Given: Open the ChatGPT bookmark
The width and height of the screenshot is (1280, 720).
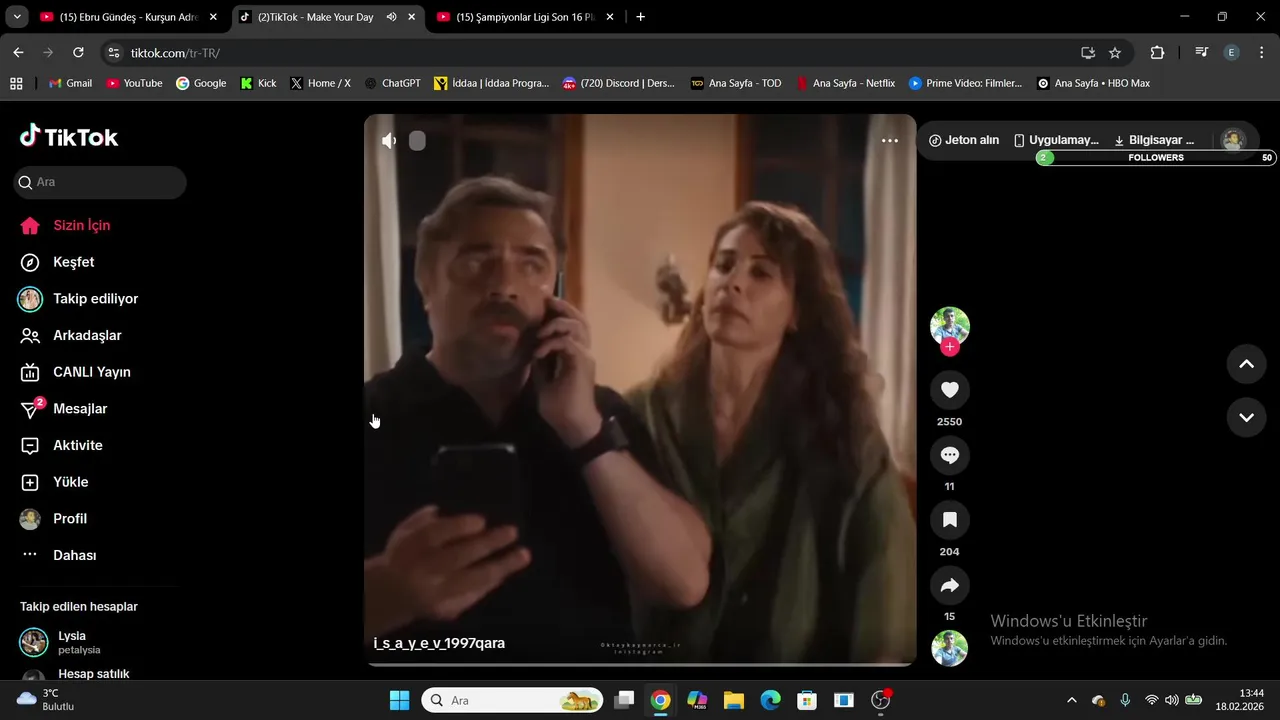Looking at the screenshot, I should 392,83.
